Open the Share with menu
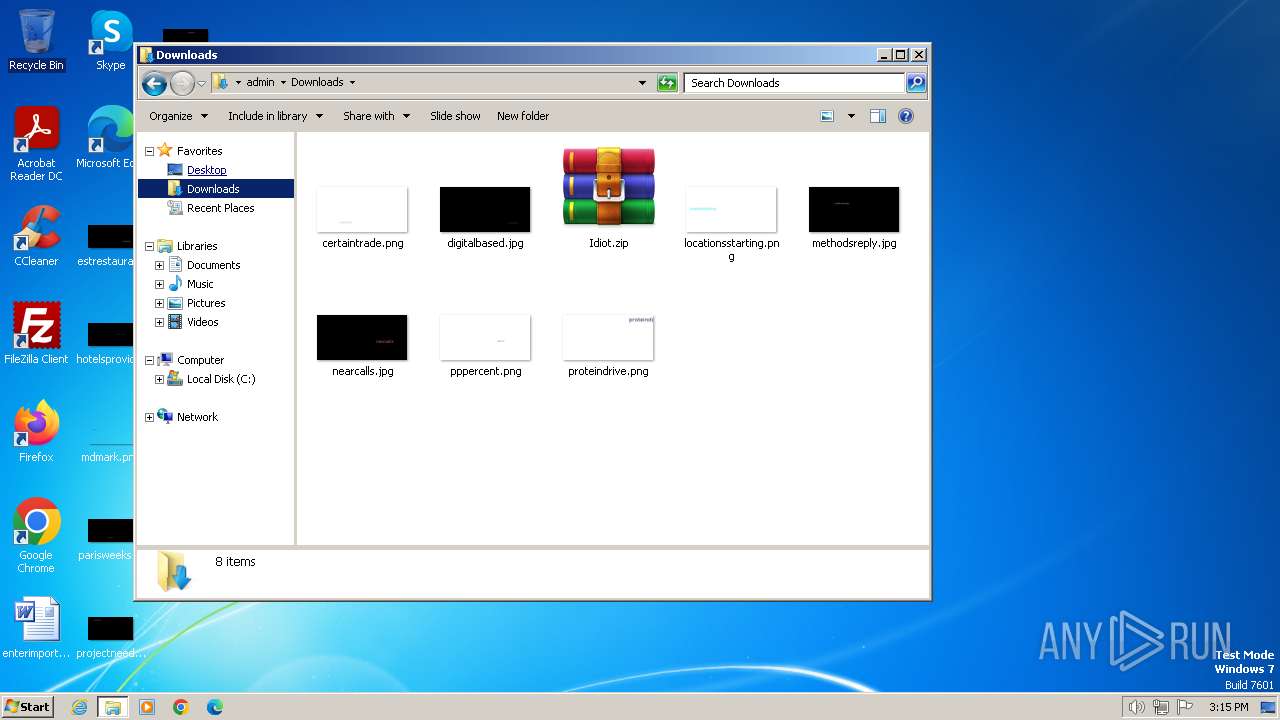The height and width of the screenshot is (720, 1280). pos(376,116)
